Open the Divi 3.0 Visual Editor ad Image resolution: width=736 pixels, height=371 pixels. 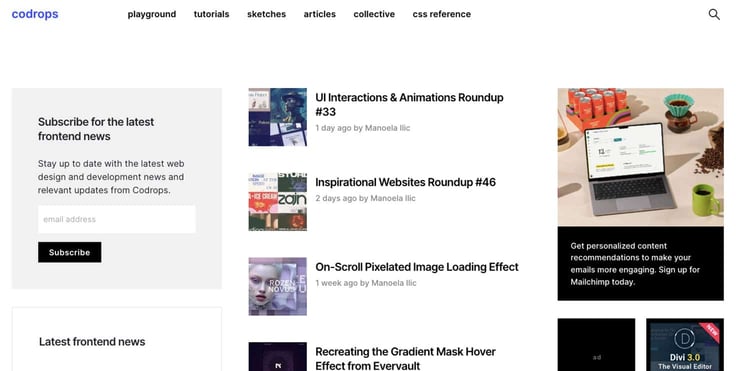coord(685,345)
